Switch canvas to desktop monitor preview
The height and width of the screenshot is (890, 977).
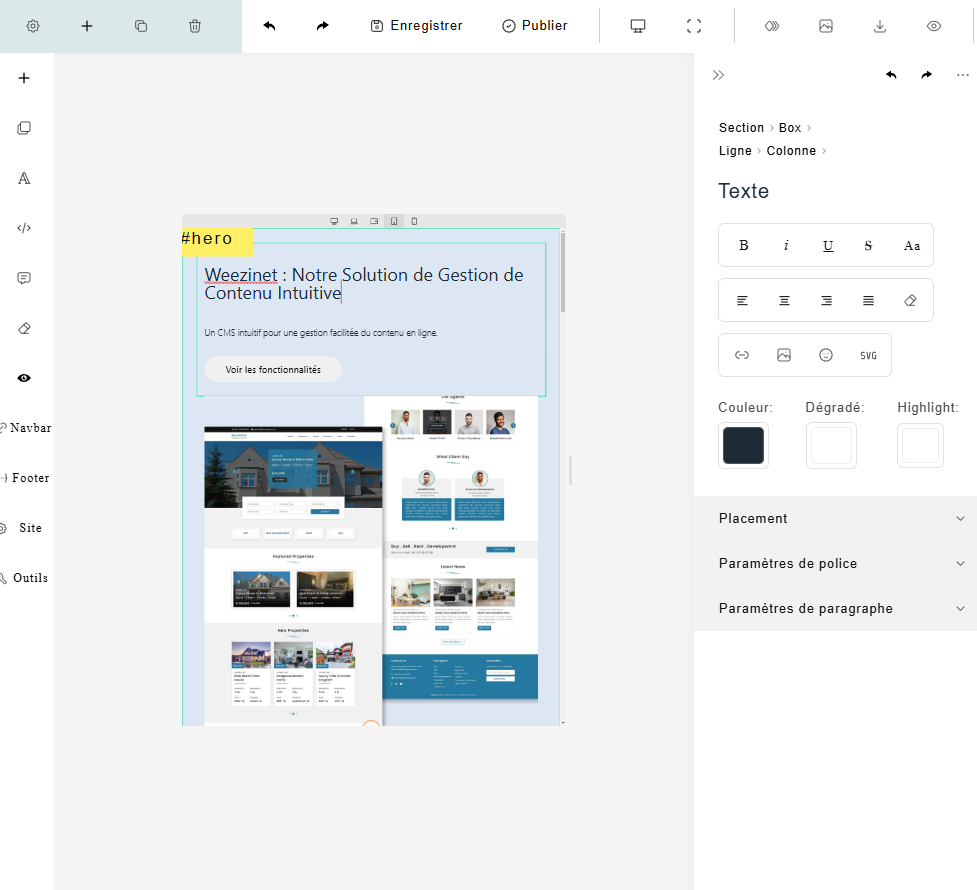[334, 221]
